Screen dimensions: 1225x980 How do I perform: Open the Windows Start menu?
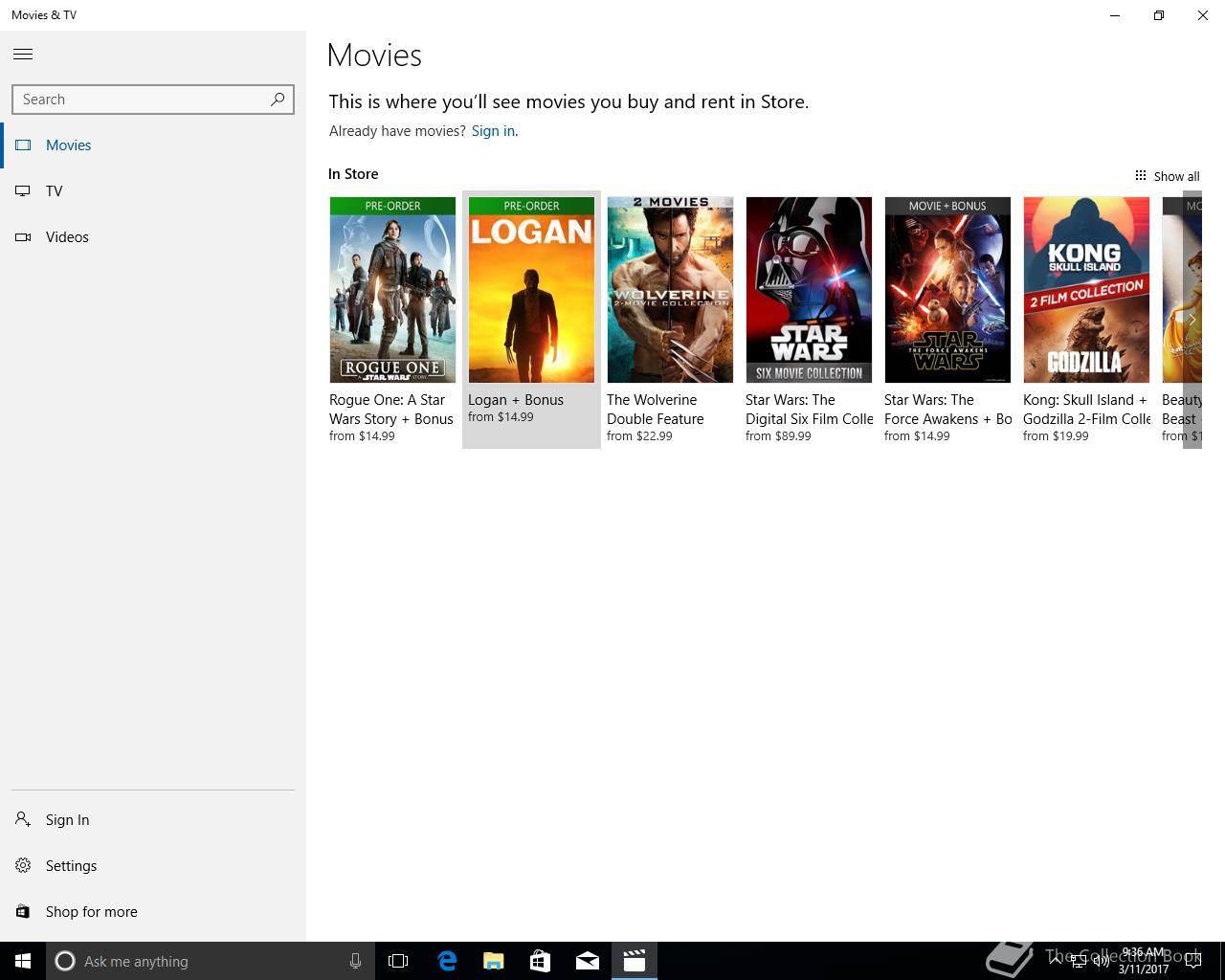23,961
